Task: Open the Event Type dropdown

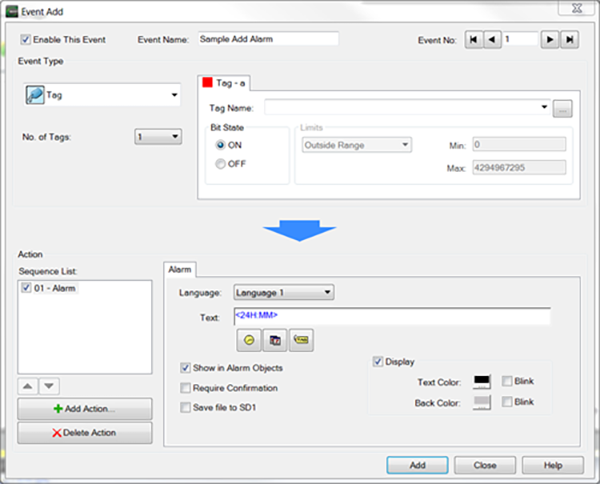Action: [x=102, y=95]
